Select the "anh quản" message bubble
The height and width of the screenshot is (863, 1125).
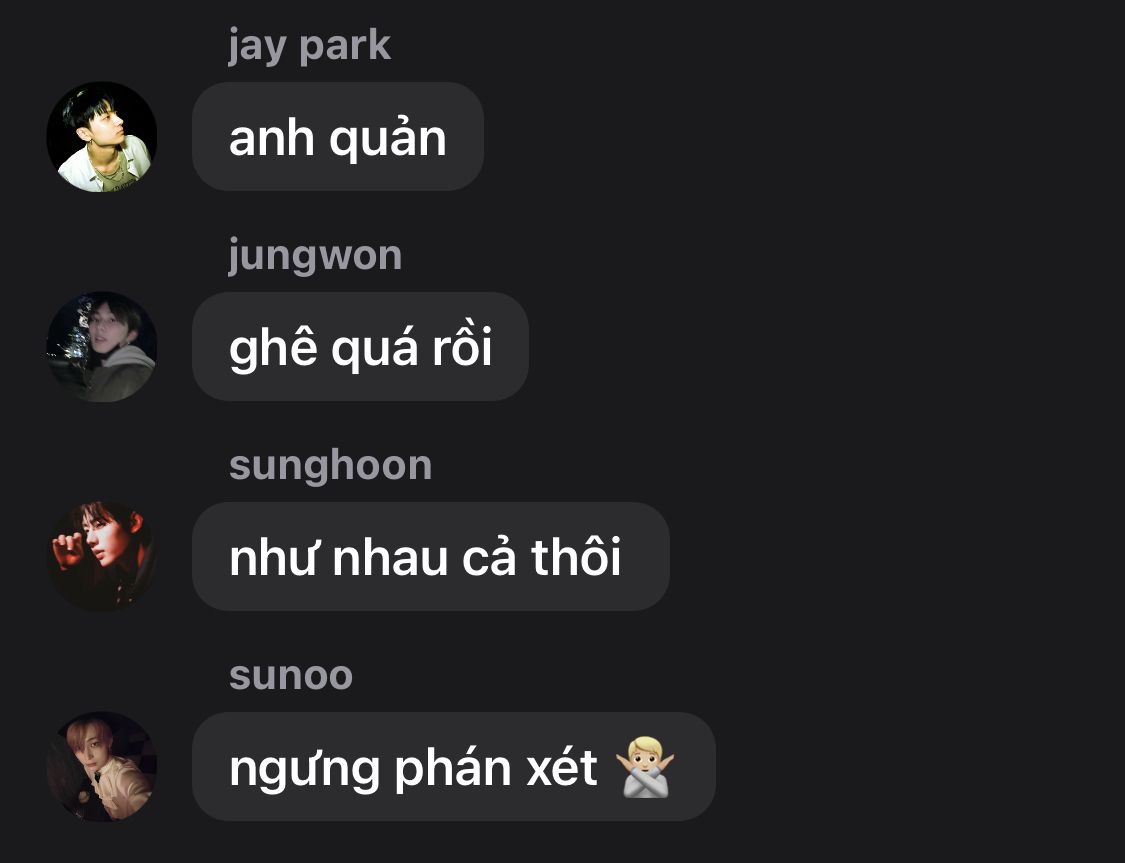(x=338, y=136)
